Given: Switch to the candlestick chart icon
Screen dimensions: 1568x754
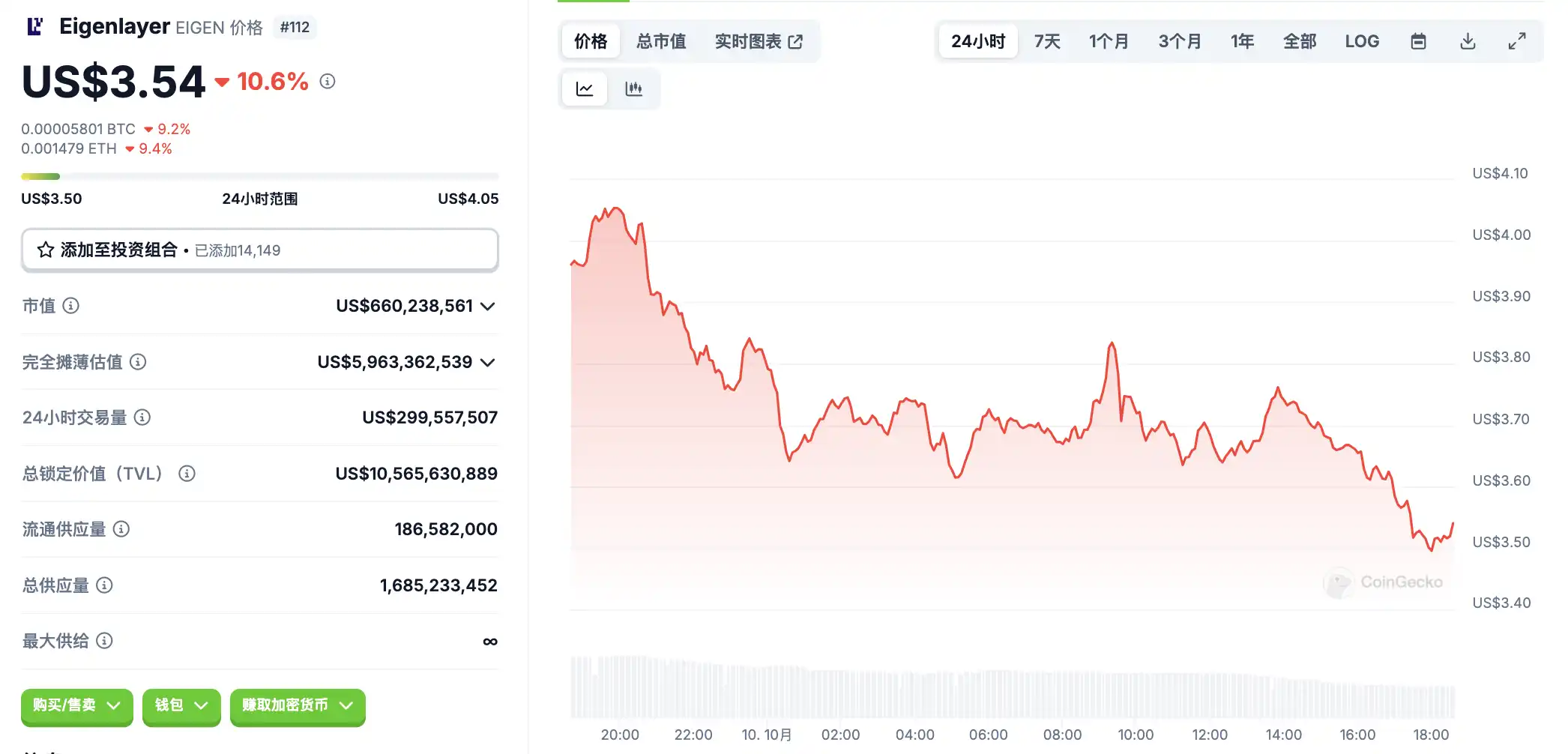Looking at the screenshot, I should pyautogui.click(x=634, y=89).
